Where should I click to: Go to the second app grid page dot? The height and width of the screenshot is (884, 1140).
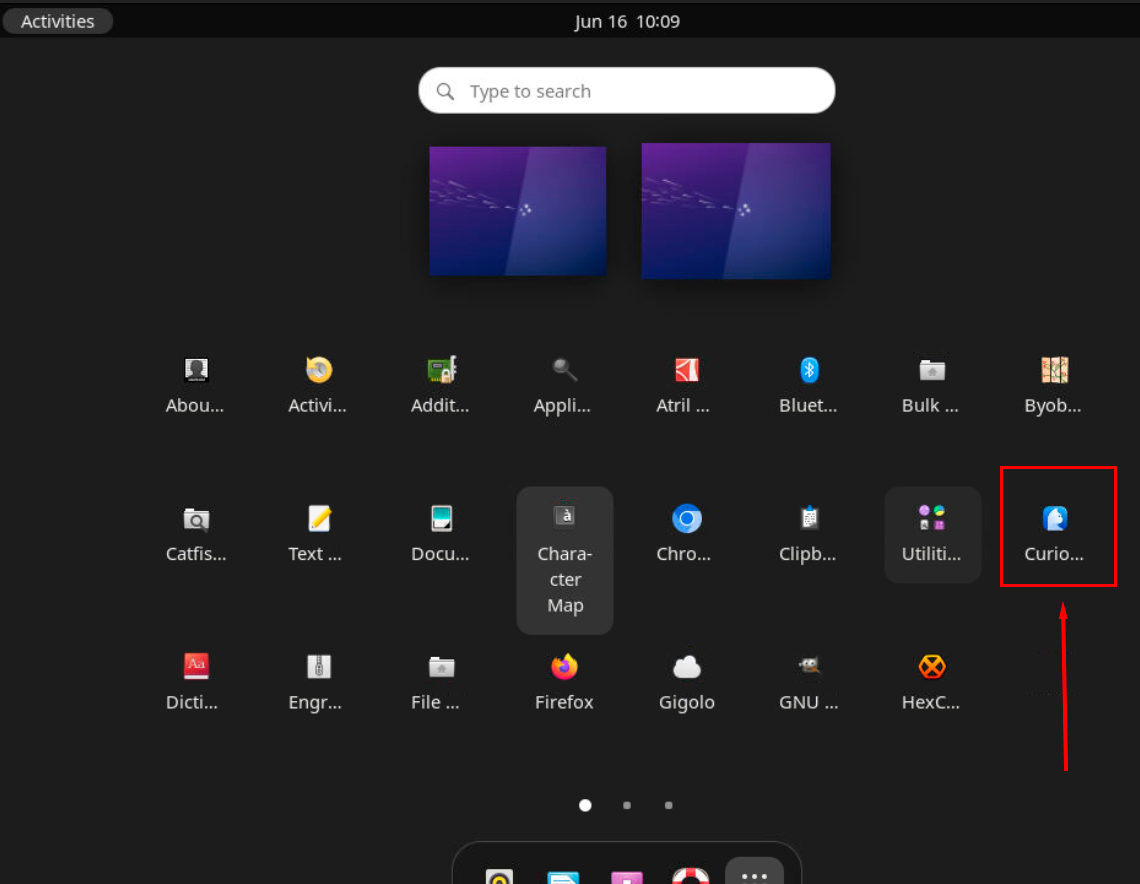point(627,805)
